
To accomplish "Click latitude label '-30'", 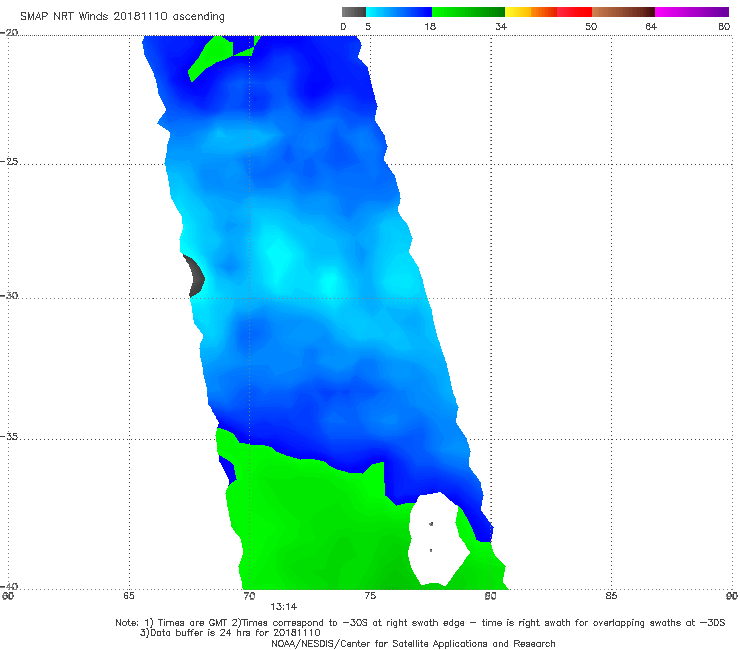I will (x=9, y=295).
